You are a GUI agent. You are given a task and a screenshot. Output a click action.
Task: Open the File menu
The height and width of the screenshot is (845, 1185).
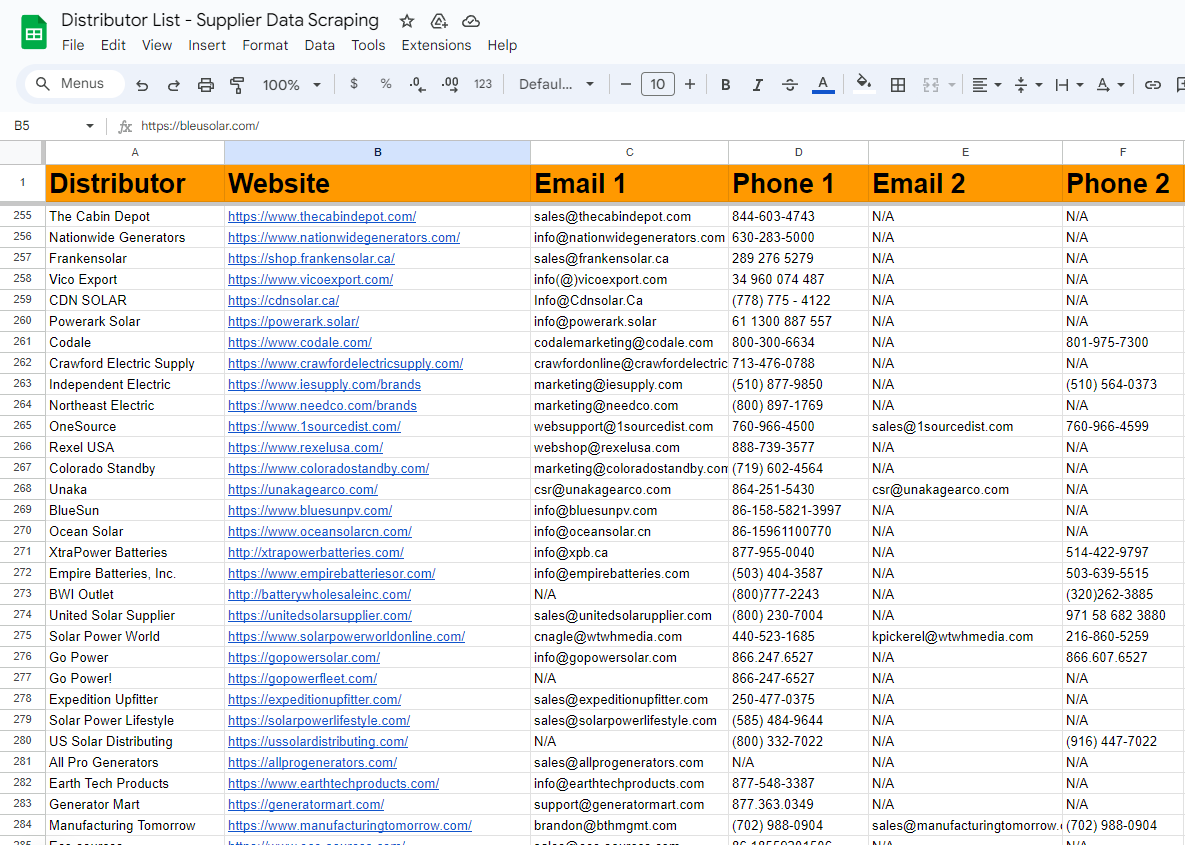coord(73,45)
